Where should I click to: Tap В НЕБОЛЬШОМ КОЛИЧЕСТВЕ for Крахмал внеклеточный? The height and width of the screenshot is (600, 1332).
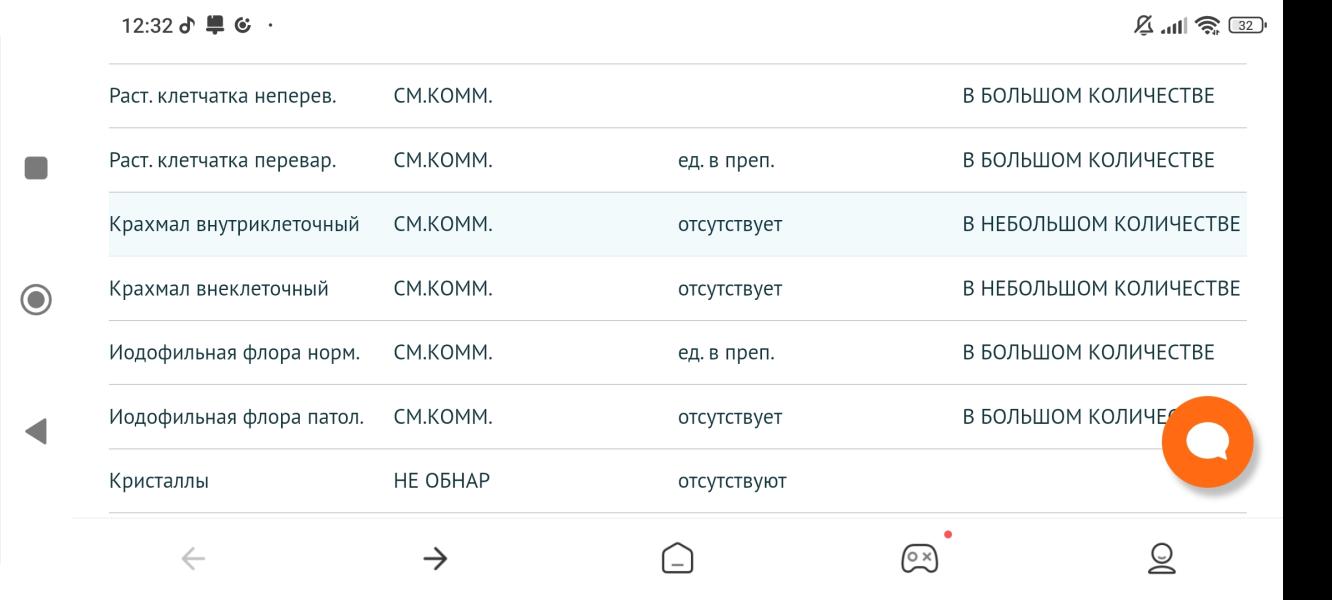[1101, 288]
